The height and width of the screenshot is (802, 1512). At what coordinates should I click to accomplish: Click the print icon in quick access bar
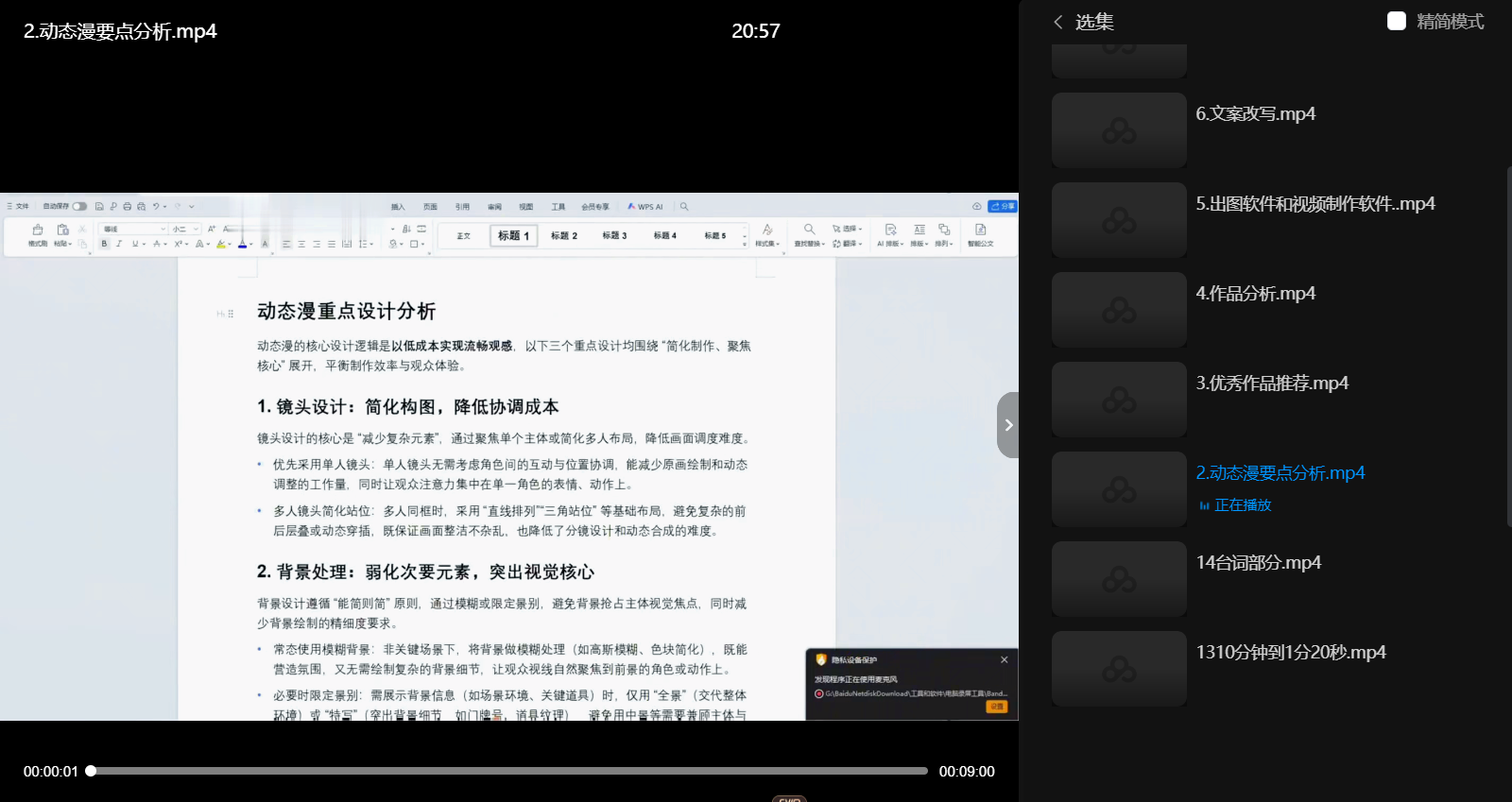127,206
